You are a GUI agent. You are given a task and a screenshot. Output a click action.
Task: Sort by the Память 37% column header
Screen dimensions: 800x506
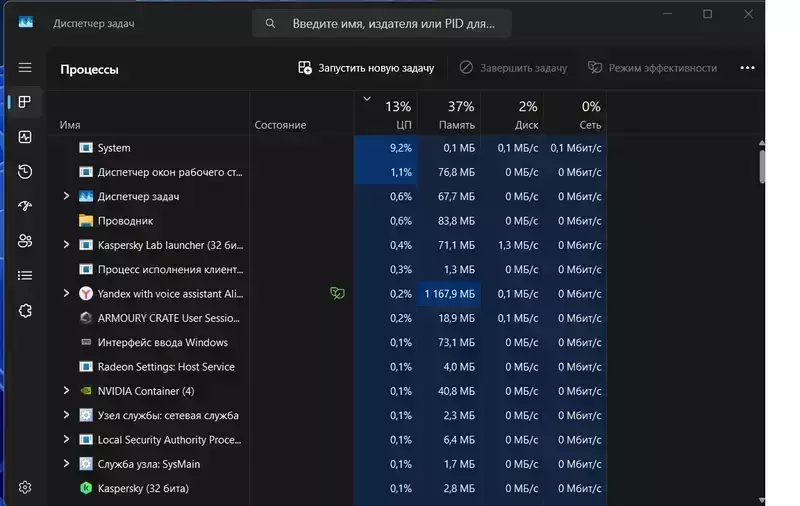[x=449, y=114]
